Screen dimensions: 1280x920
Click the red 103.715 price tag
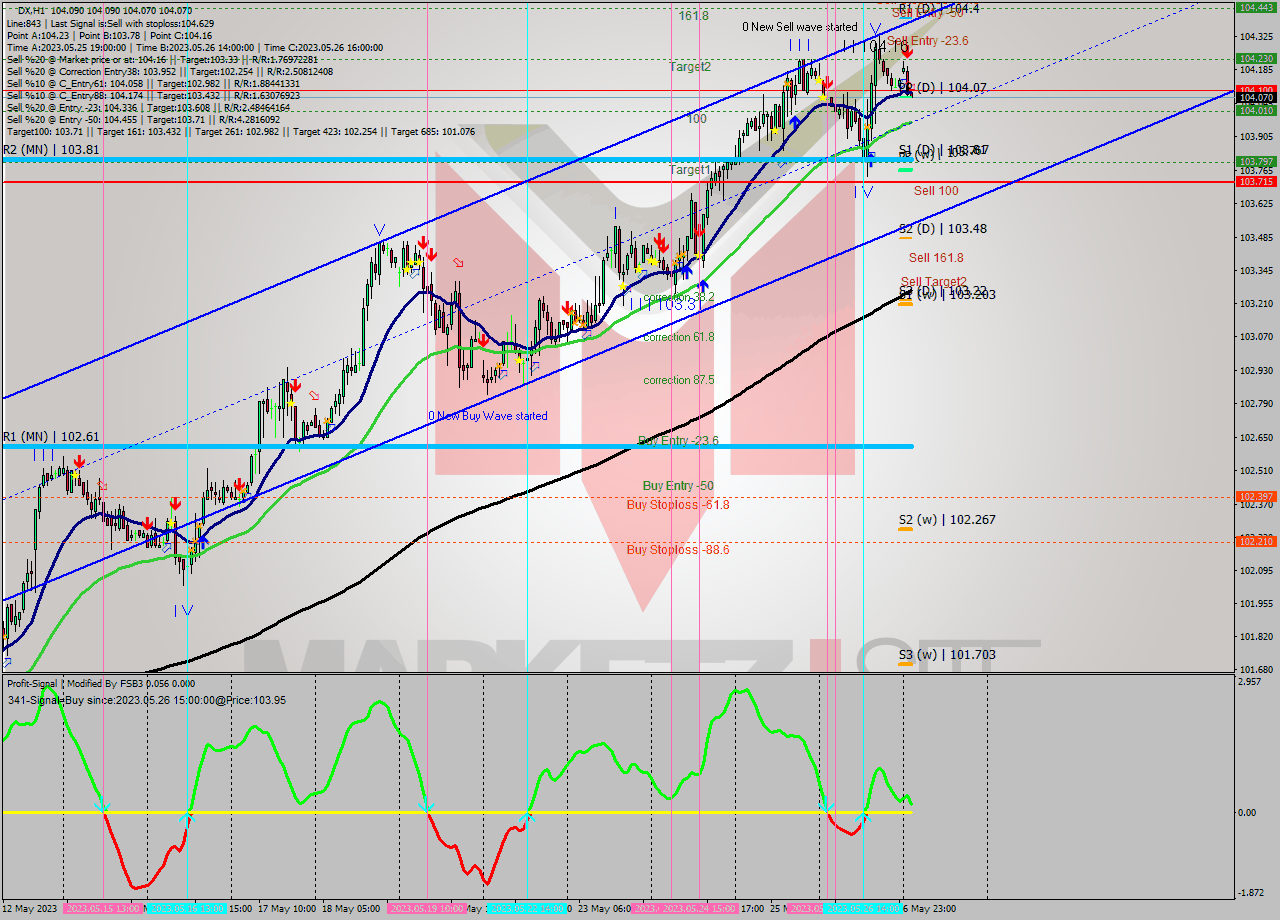coord(1256,182)
